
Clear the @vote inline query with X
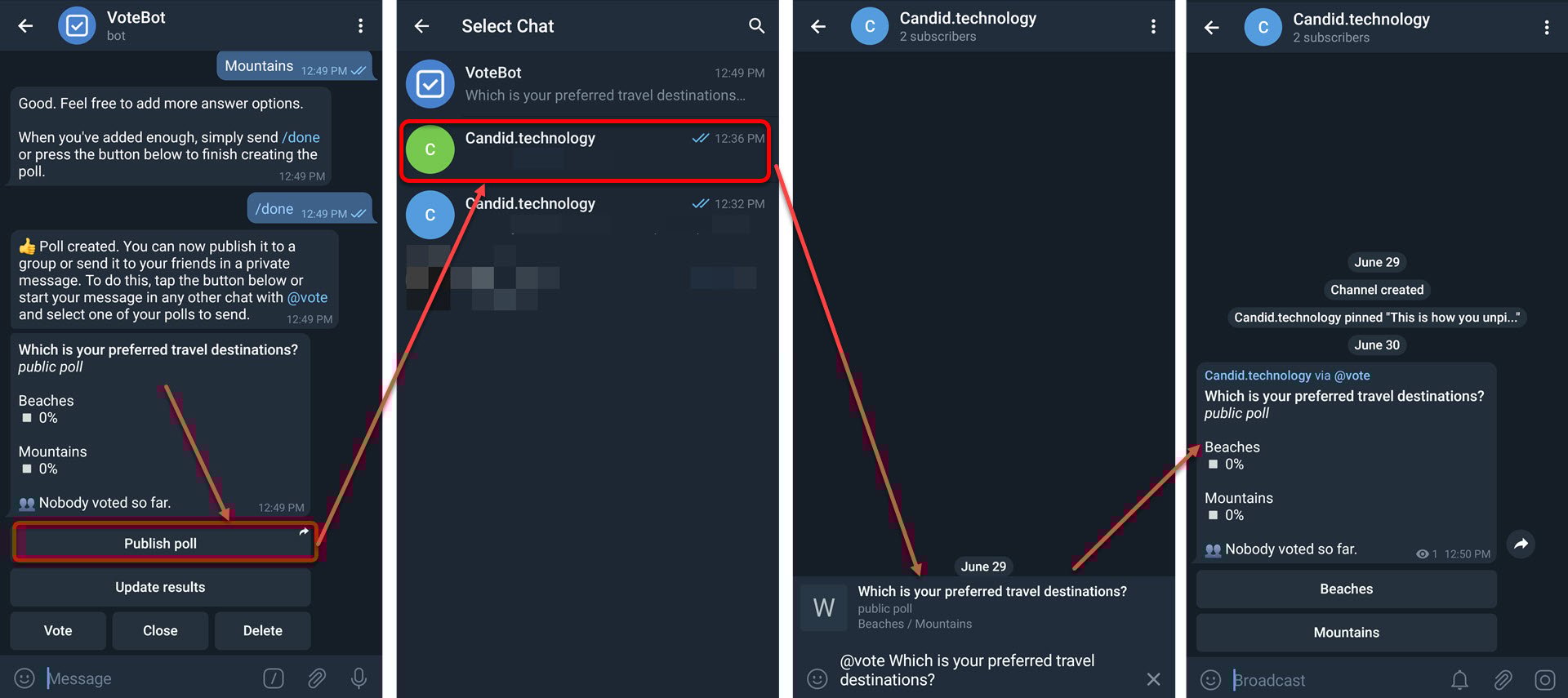pyautogui.click(x=1153, y=679)
